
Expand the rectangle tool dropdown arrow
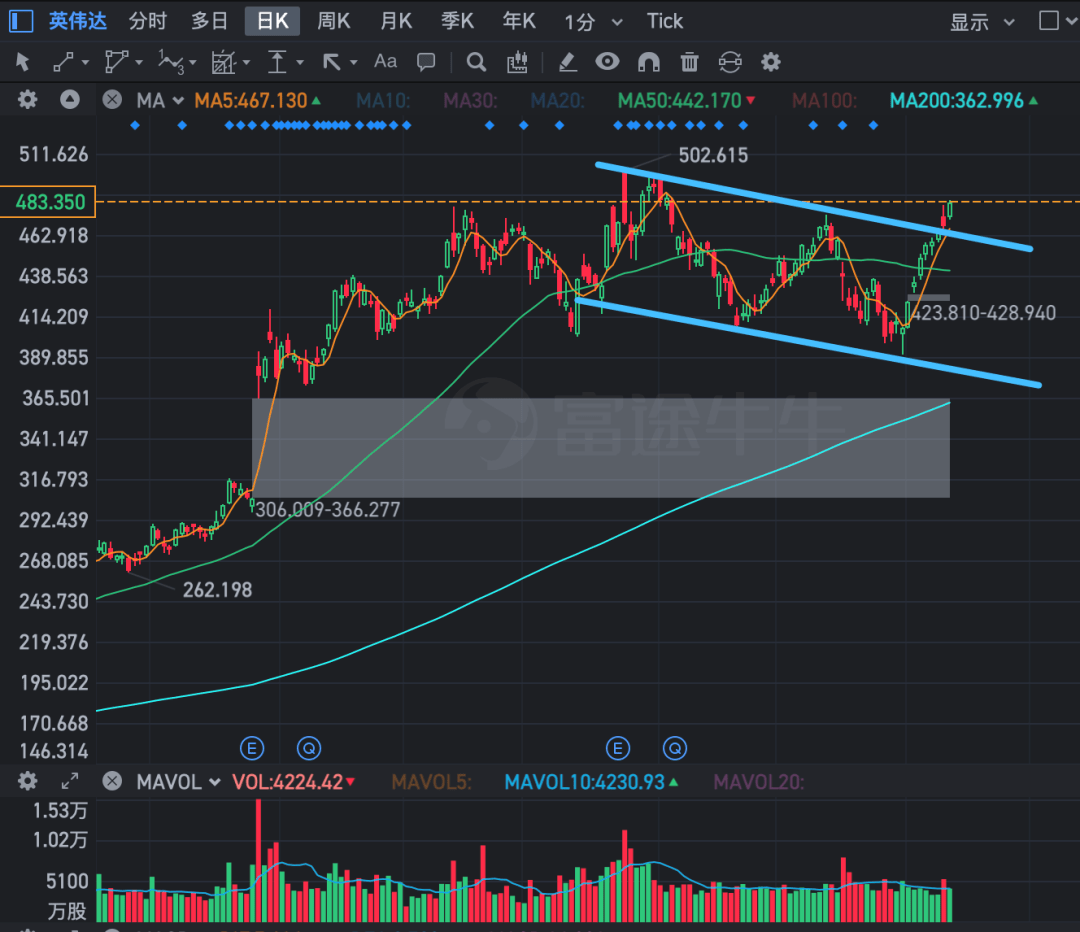247,63
